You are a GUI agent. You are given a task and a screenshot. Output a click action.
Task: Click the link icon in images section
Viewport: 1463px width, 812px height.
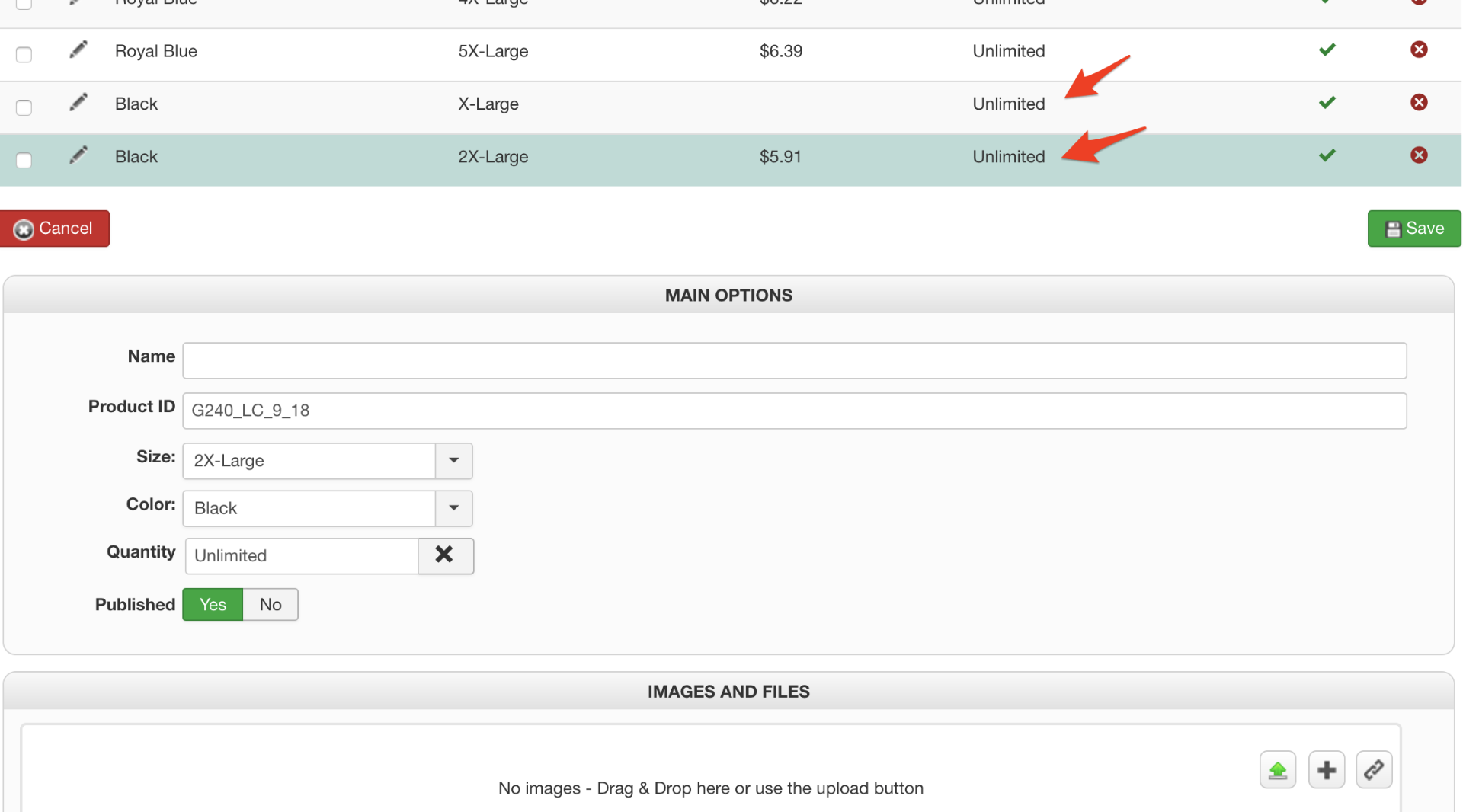click(x=1374, y=770)
